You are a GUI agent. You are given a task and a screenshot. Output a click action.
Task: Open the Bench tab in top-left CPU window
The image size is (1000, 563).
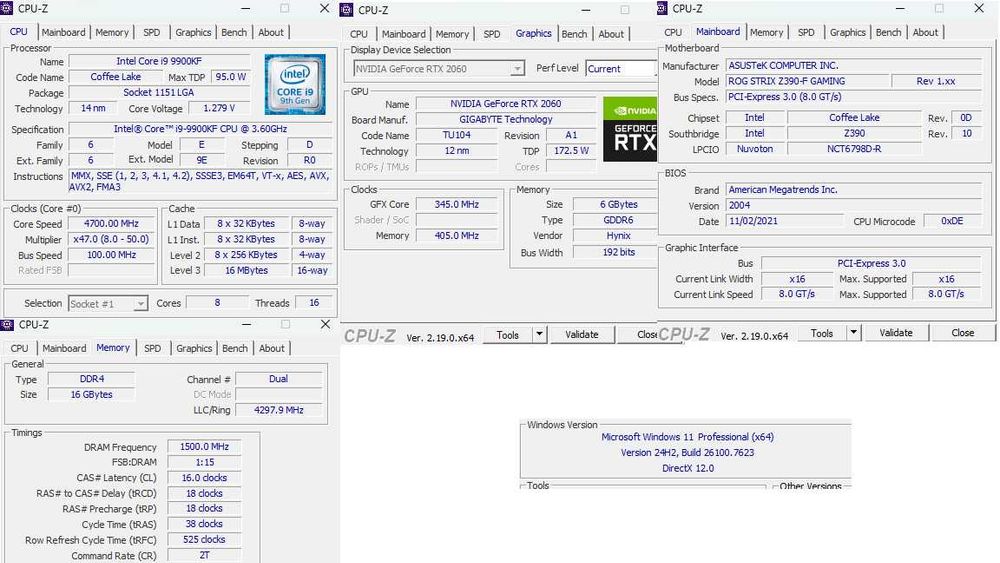[234, 32]
